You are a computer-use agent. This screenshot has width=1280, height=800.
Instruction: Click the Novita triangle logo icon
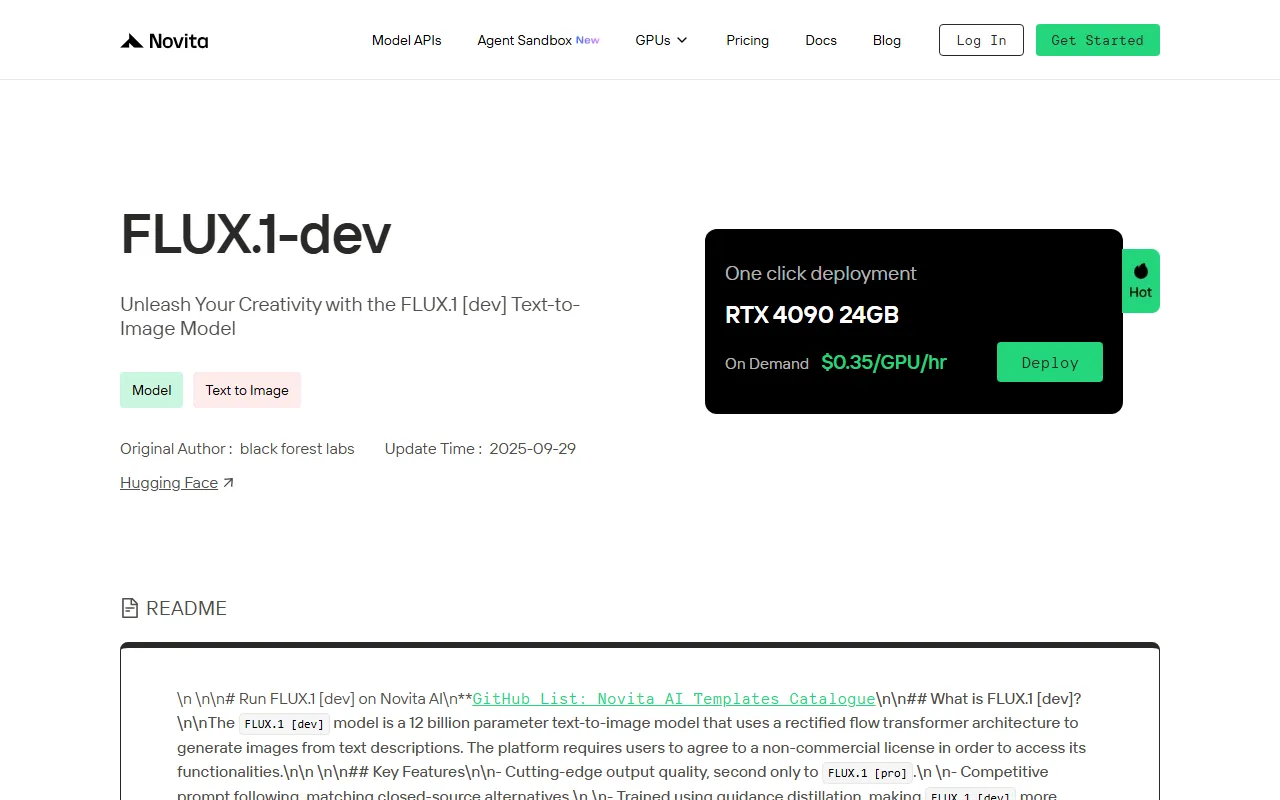pyautogui.click(x=132, y=41)
